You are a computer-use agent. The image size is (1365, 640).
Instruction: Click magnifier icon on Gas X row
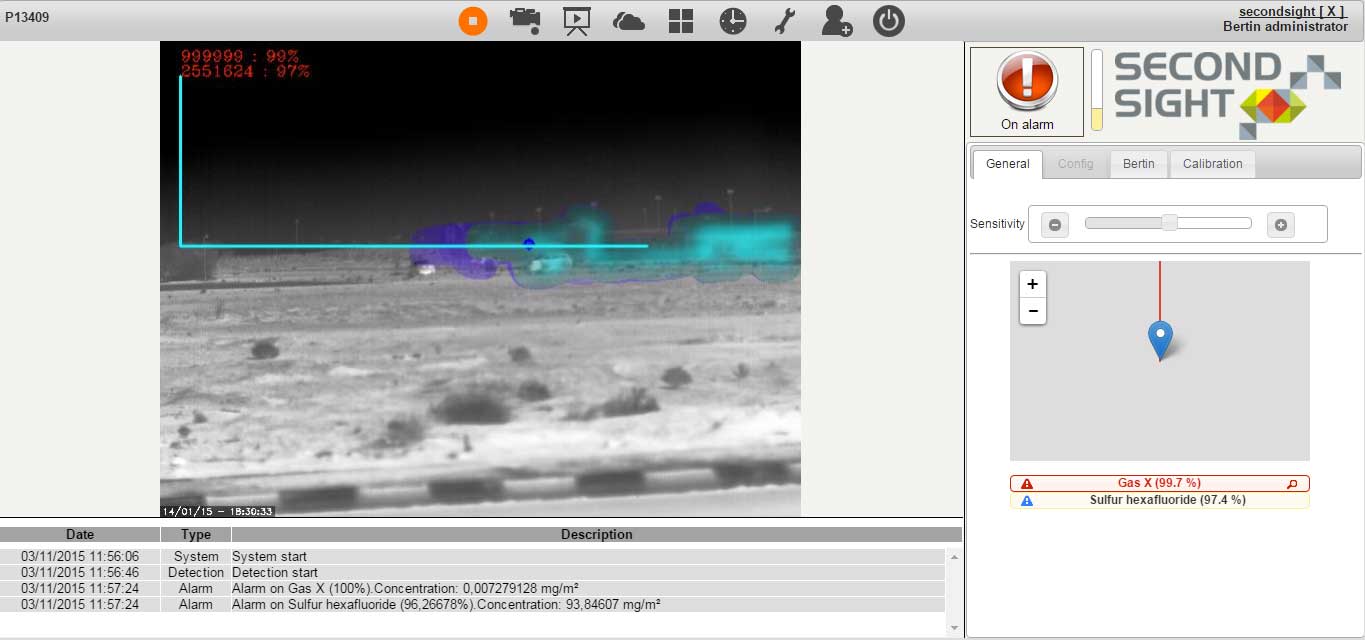(1292, 484)
